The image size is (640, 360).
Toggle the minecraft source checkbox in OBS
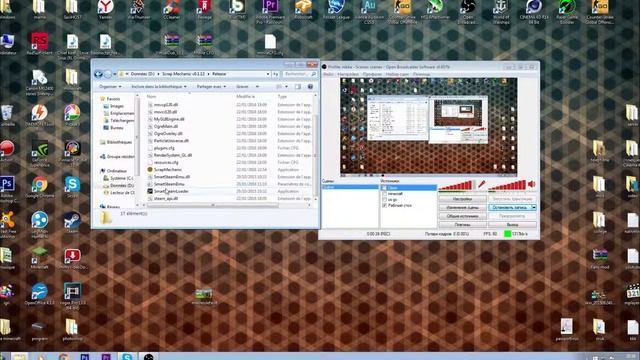(384, 194)
